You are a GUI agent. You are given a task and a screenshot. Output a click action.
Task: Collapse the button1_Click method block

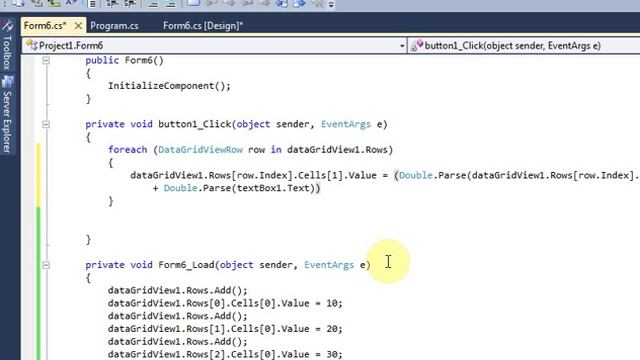[46, 124]
